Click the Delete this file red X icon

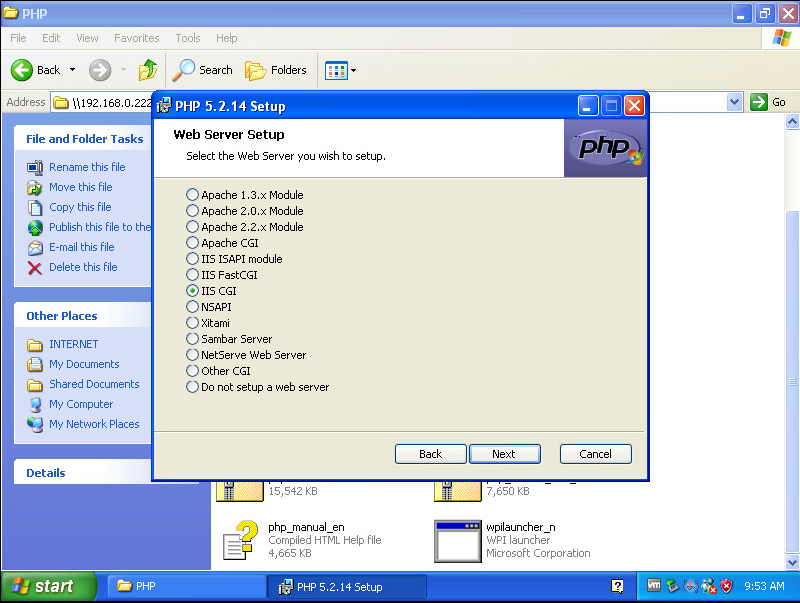tap(35, 267)
